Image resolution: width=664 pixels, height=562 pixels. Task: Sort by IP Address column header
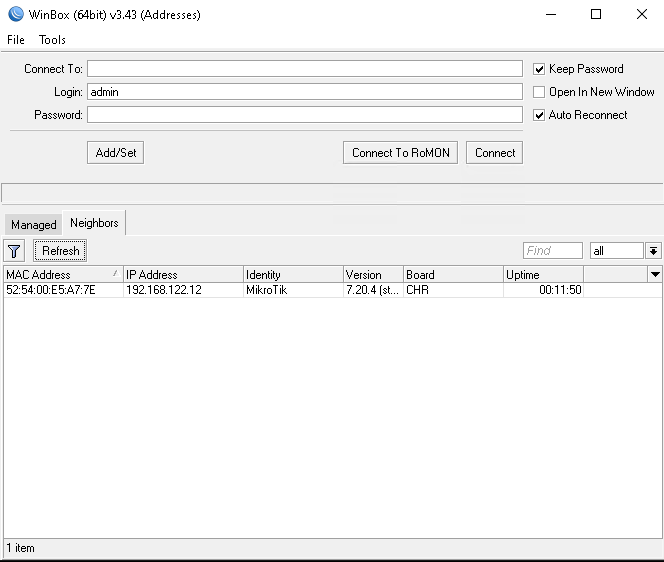183,274
